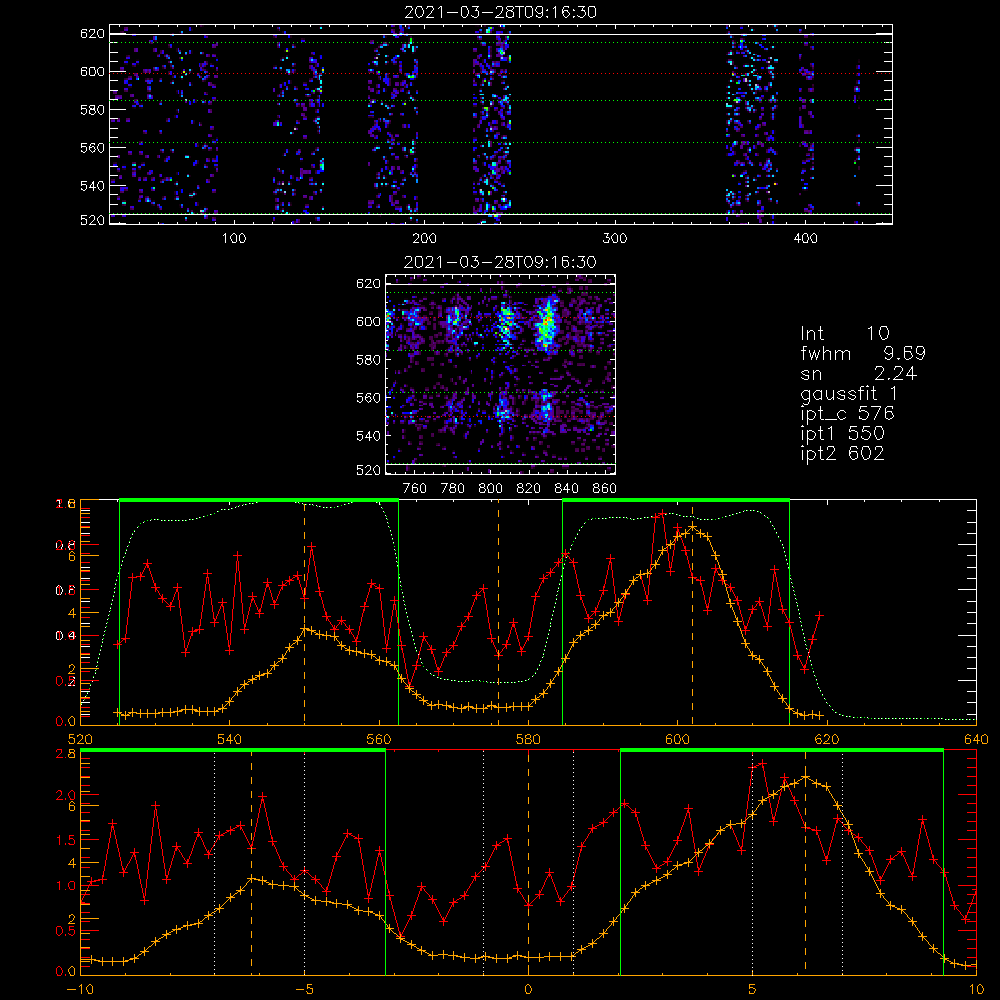1000x1000 pixels.
Task: Click the orange curve peak in the bottom plot
Action: pos(805,777)
